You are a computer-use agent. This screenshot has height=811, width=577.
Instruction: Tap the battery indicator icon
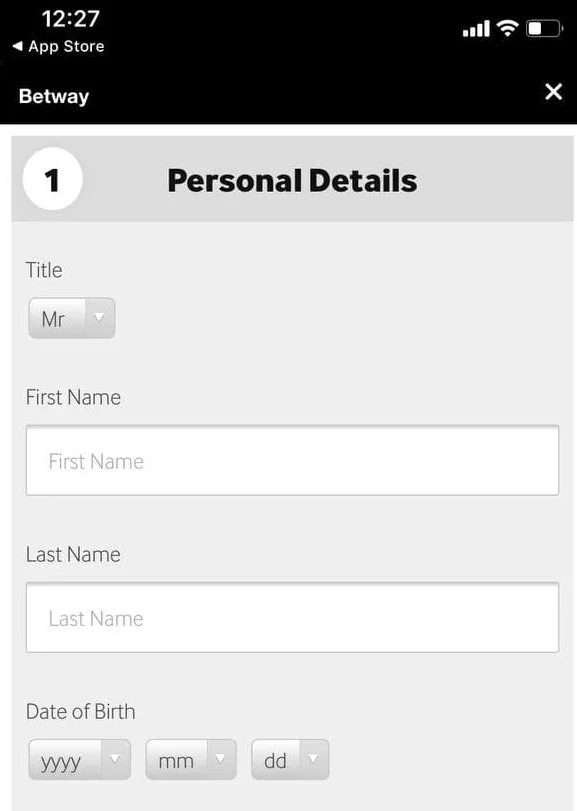point(544,28)
